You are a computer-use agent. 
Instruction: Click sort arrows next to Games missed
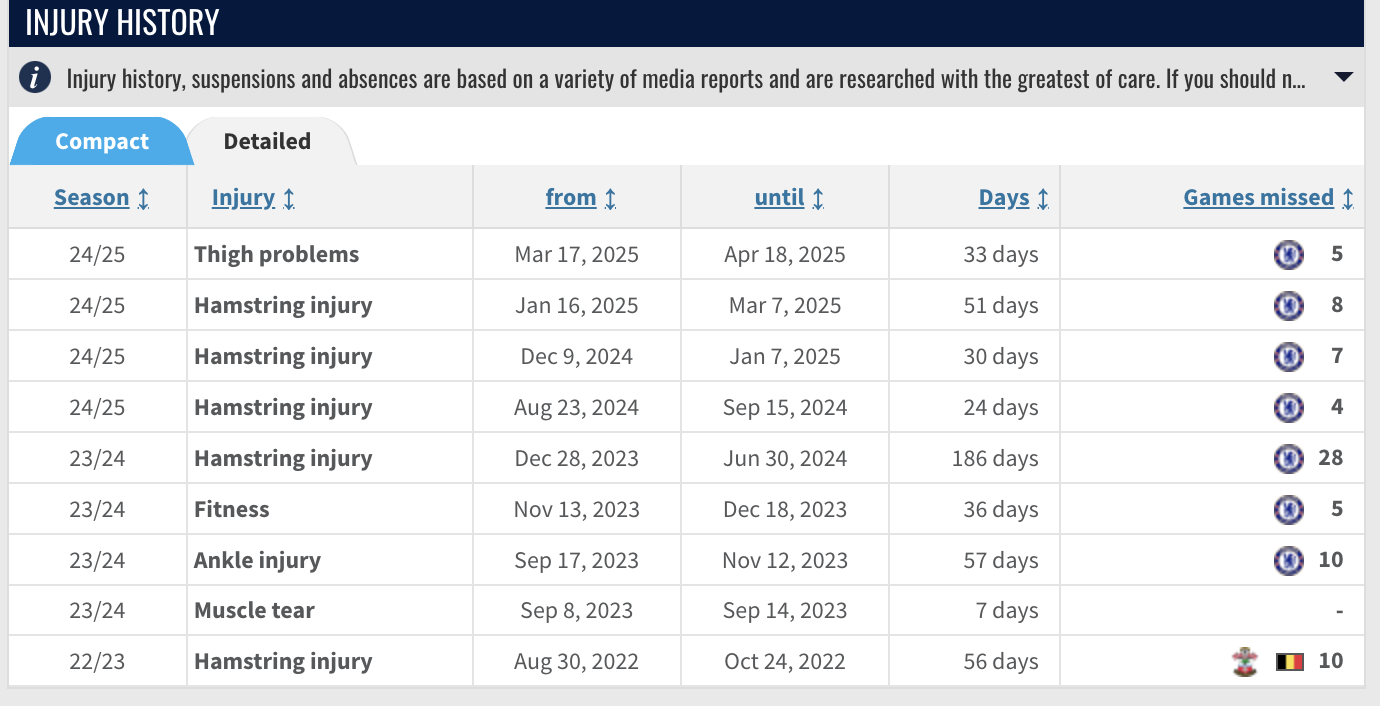pos(1347,198)
